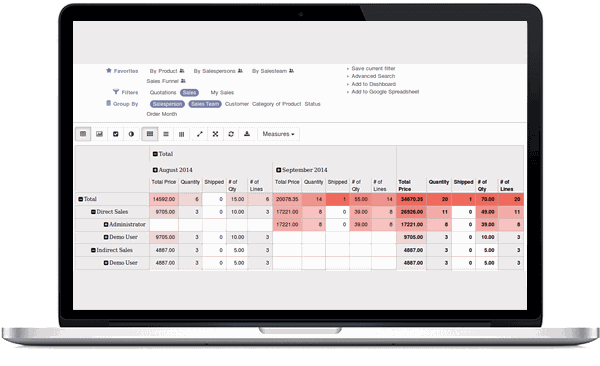
Task: Click the expand all crossed-arrows icon
Action: [x=215, y=134]
